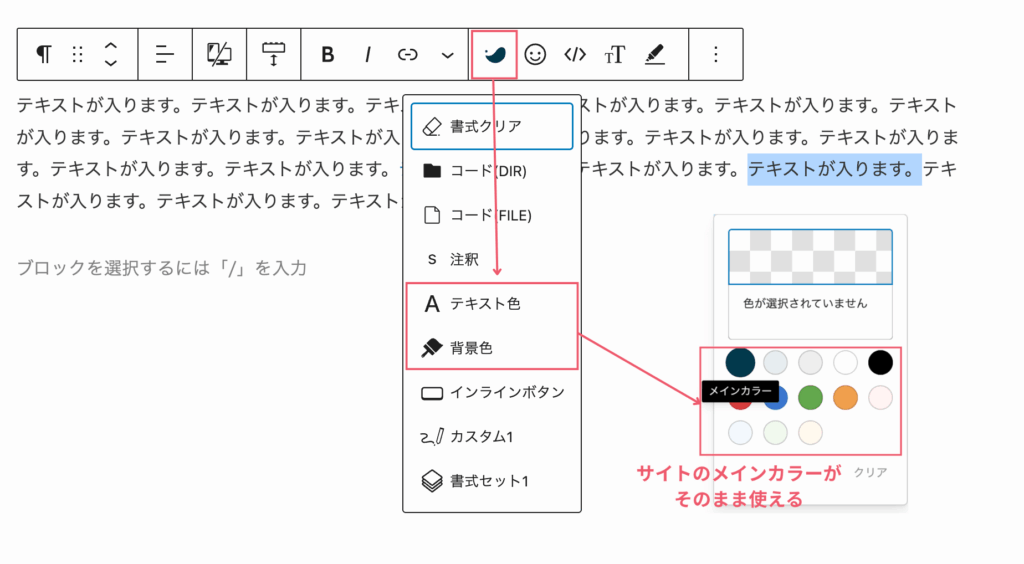Pick the pale pink color swatch
The image size is (1024, 564).
[x=880, y=398]
